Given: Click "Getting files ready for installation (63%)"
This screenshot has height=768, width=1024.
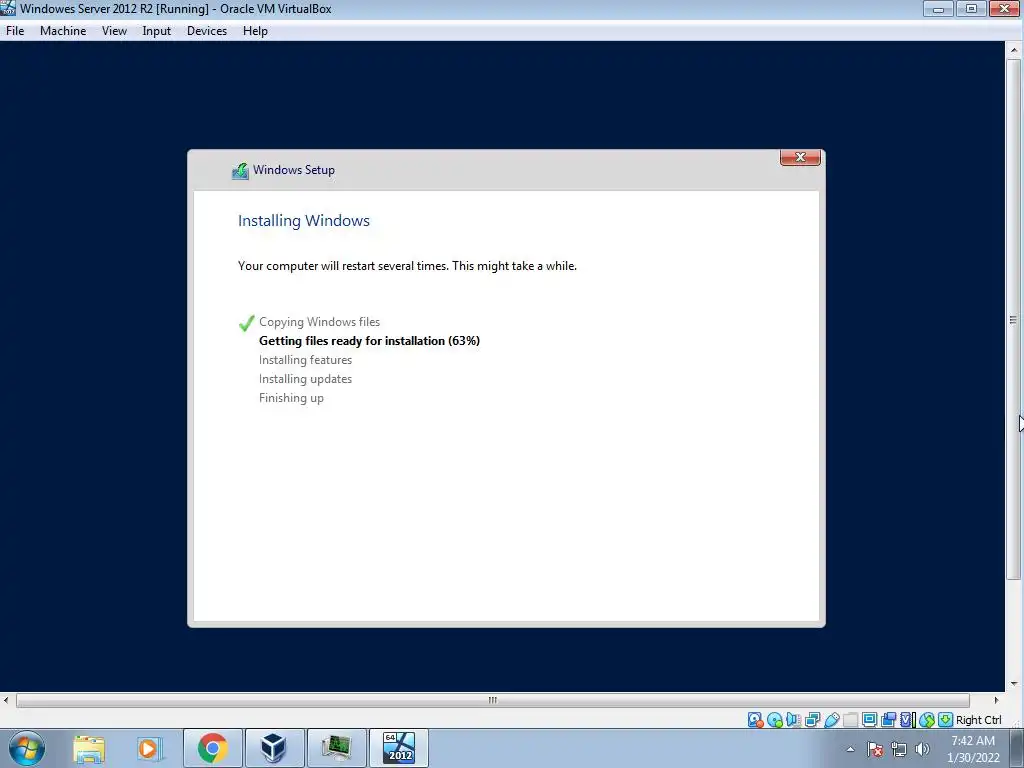Looking at the screenshot, I should (369, 341).
